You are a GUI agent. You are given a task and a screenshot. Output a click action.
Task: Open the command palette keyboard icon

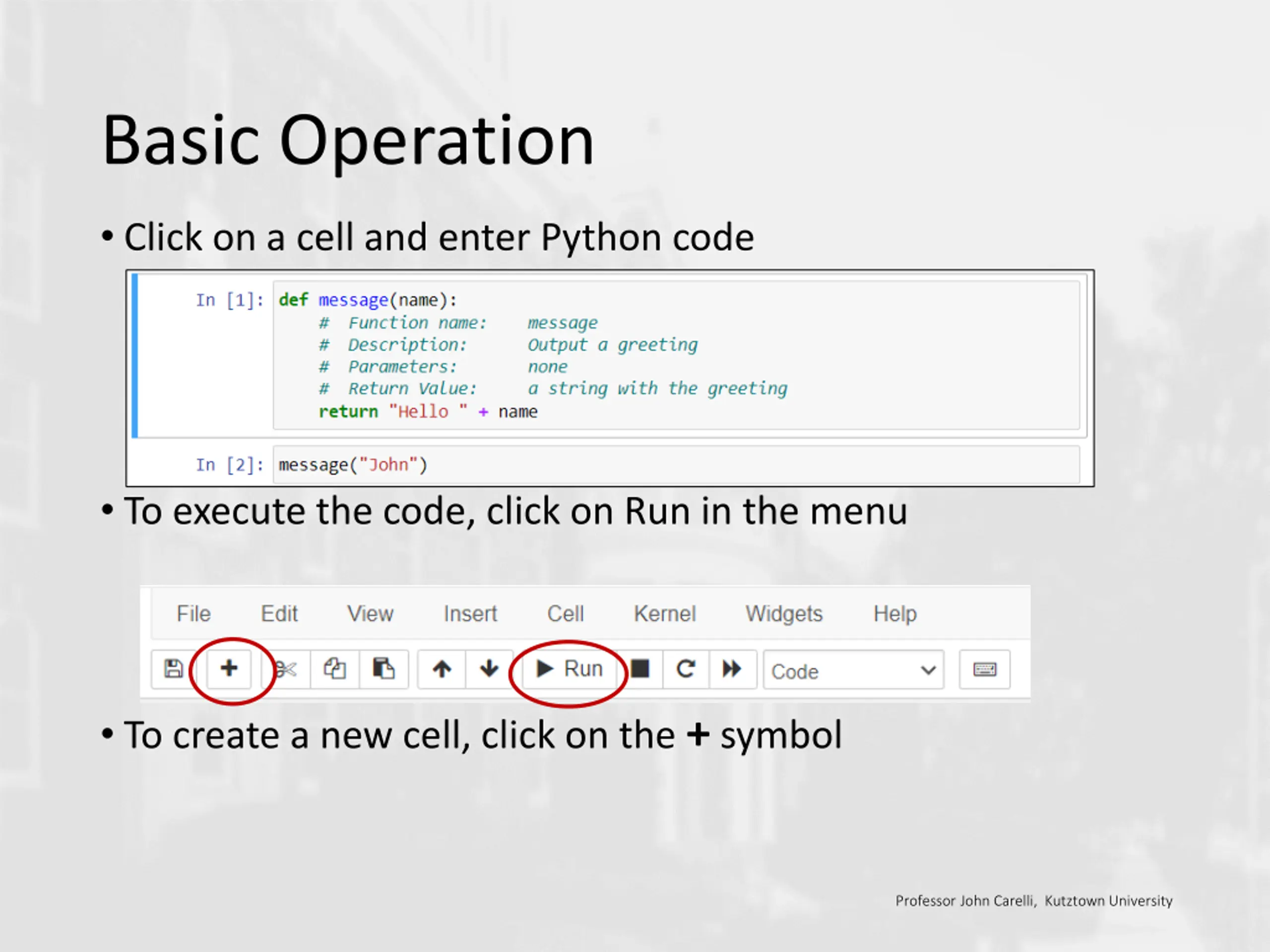click(x=985, y=669)
